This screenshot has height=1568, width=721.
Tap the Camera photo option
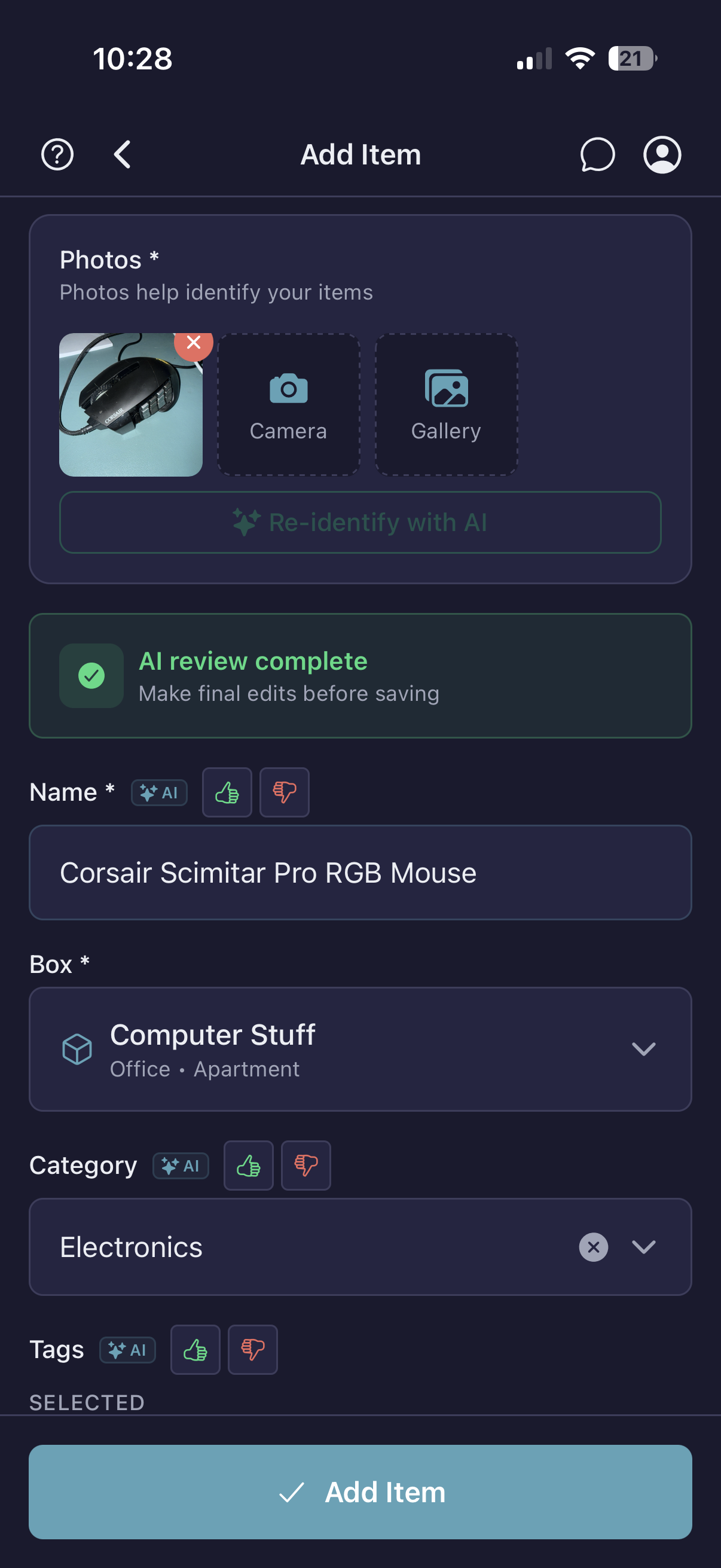[x=288, y=404]
